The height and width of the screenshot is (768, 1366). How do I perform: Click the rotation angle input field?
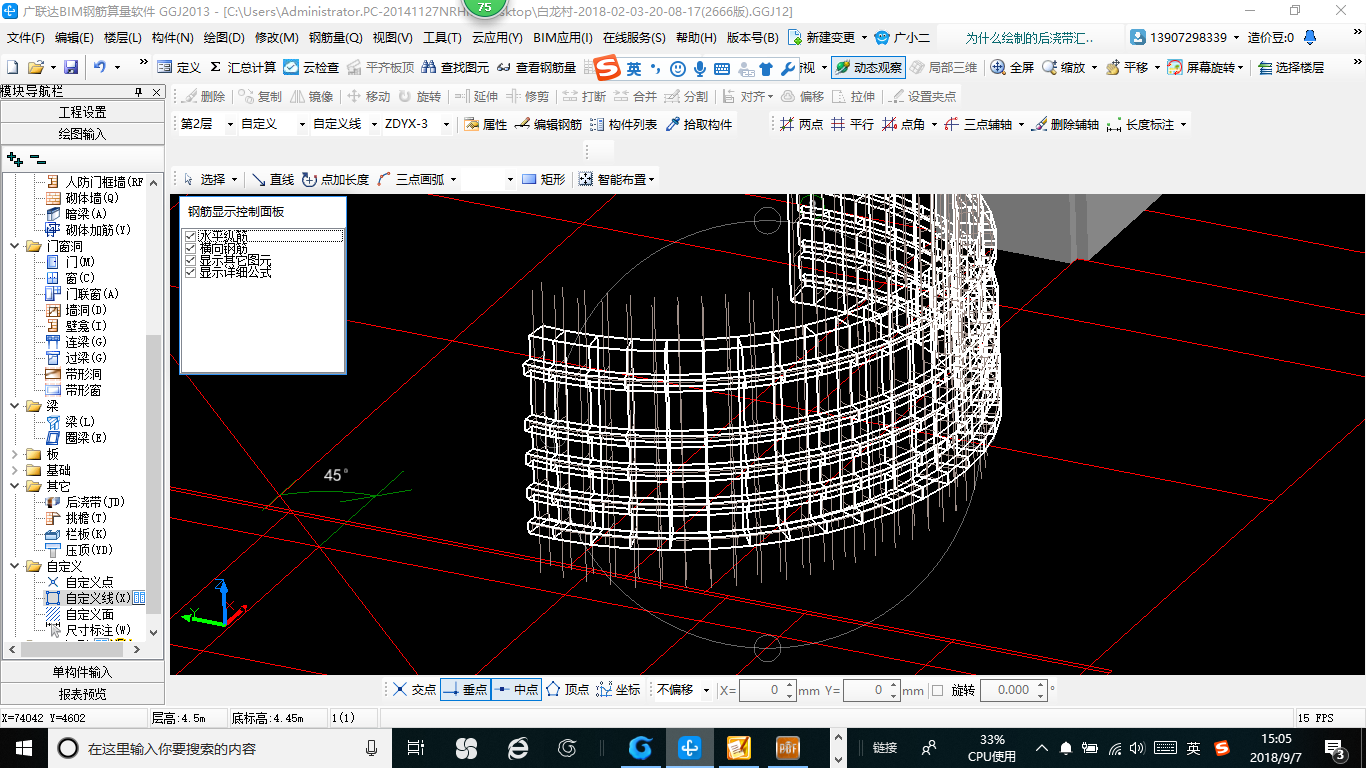(1013, 690)
